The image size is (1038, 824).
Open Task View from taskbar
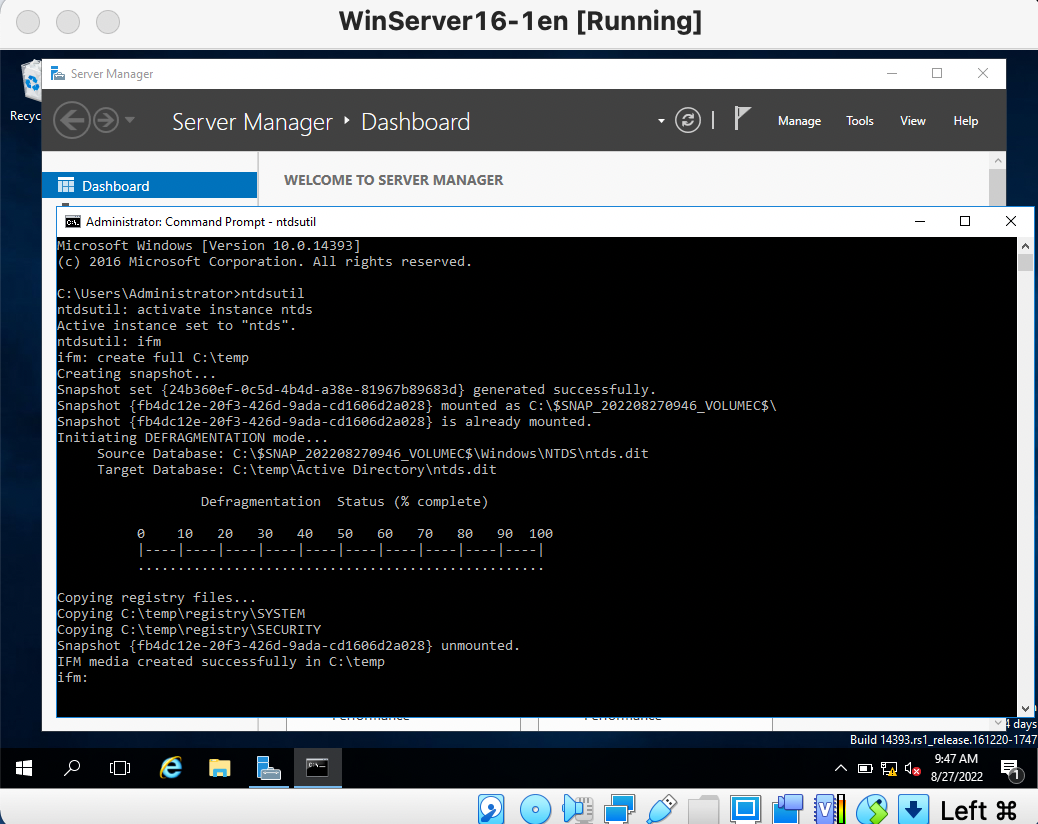[120, 768]
